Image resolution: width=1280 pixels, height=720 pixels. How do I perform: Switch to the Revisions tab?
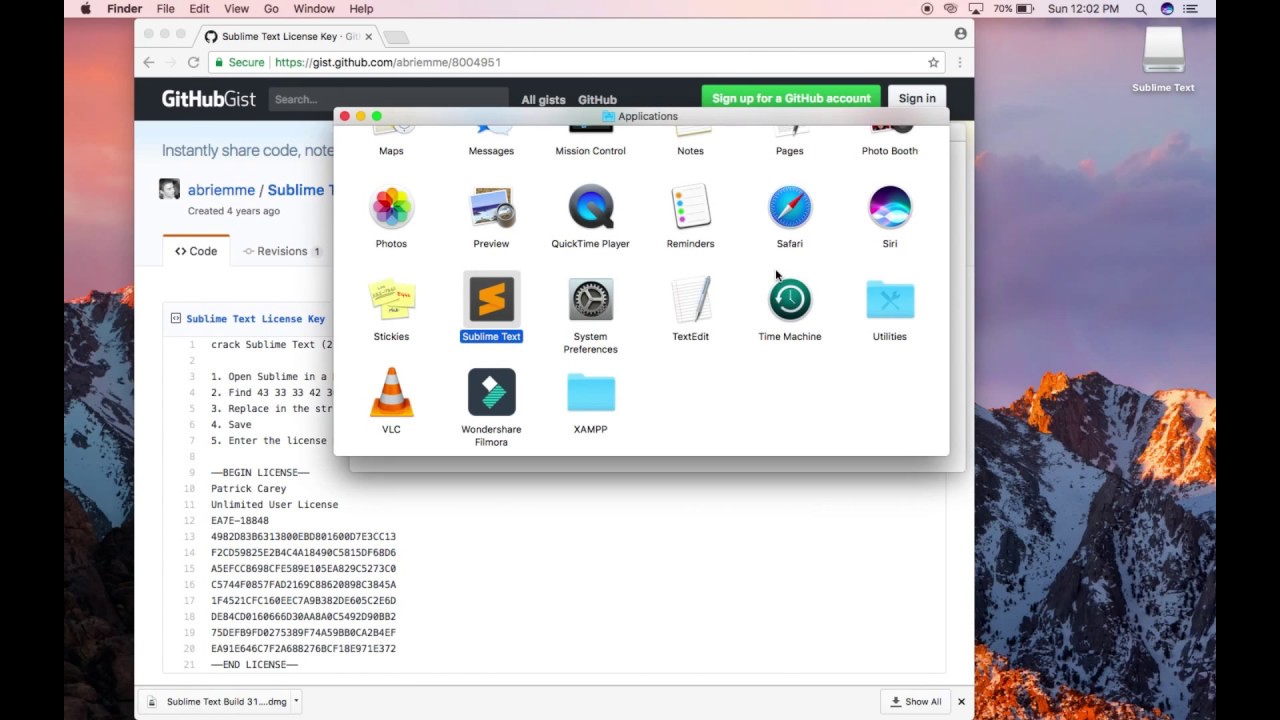tap(281, 251)
